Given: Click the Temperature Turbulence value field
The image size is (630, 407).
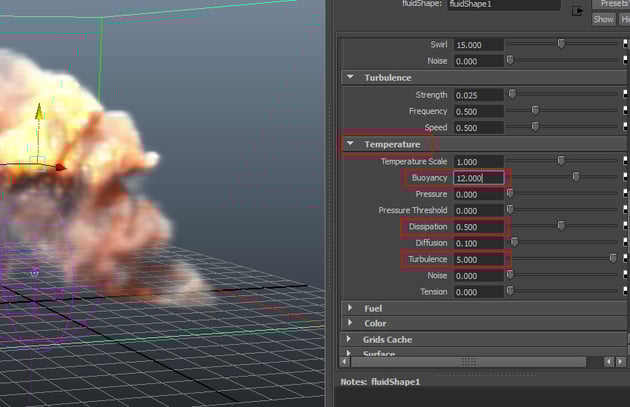Looking at the screenshot, I should 479,260.
